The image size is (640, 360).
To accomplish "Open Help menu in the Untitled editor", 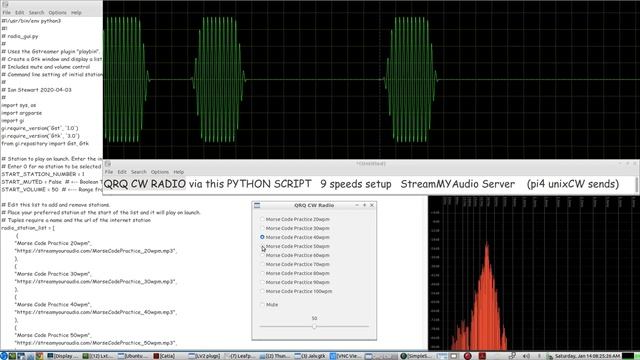I will point(179,172).
